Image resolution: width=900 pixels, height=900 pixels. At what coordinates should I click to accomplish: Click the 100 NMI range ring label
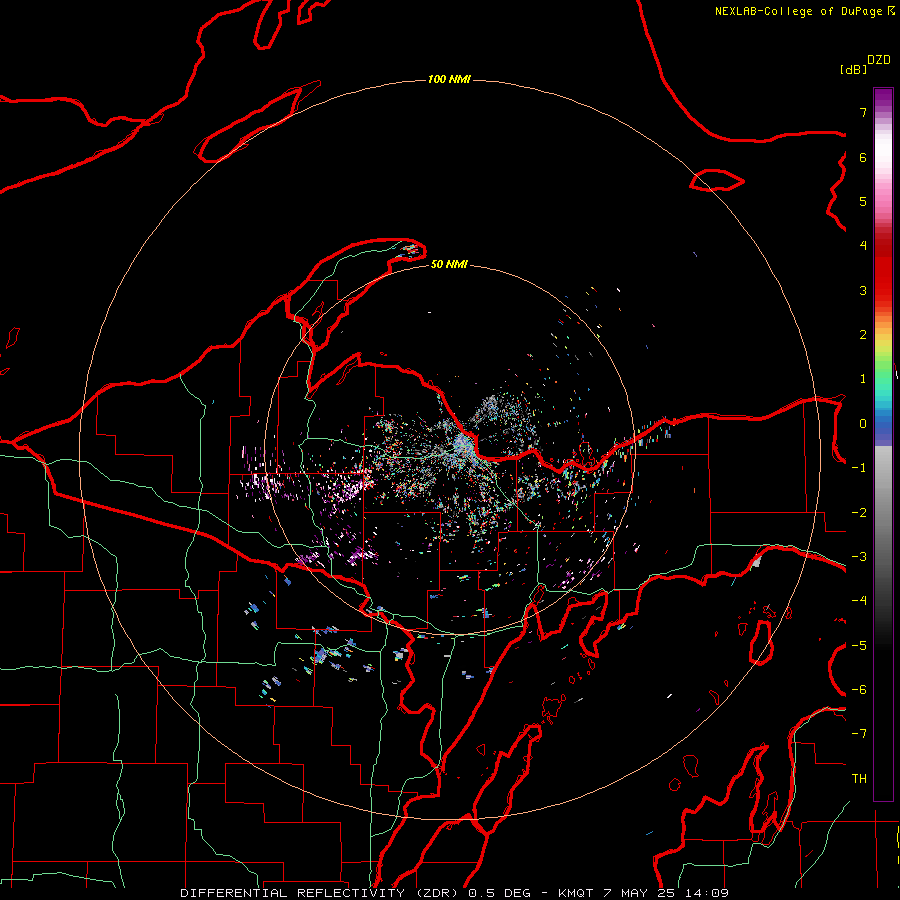449,79
